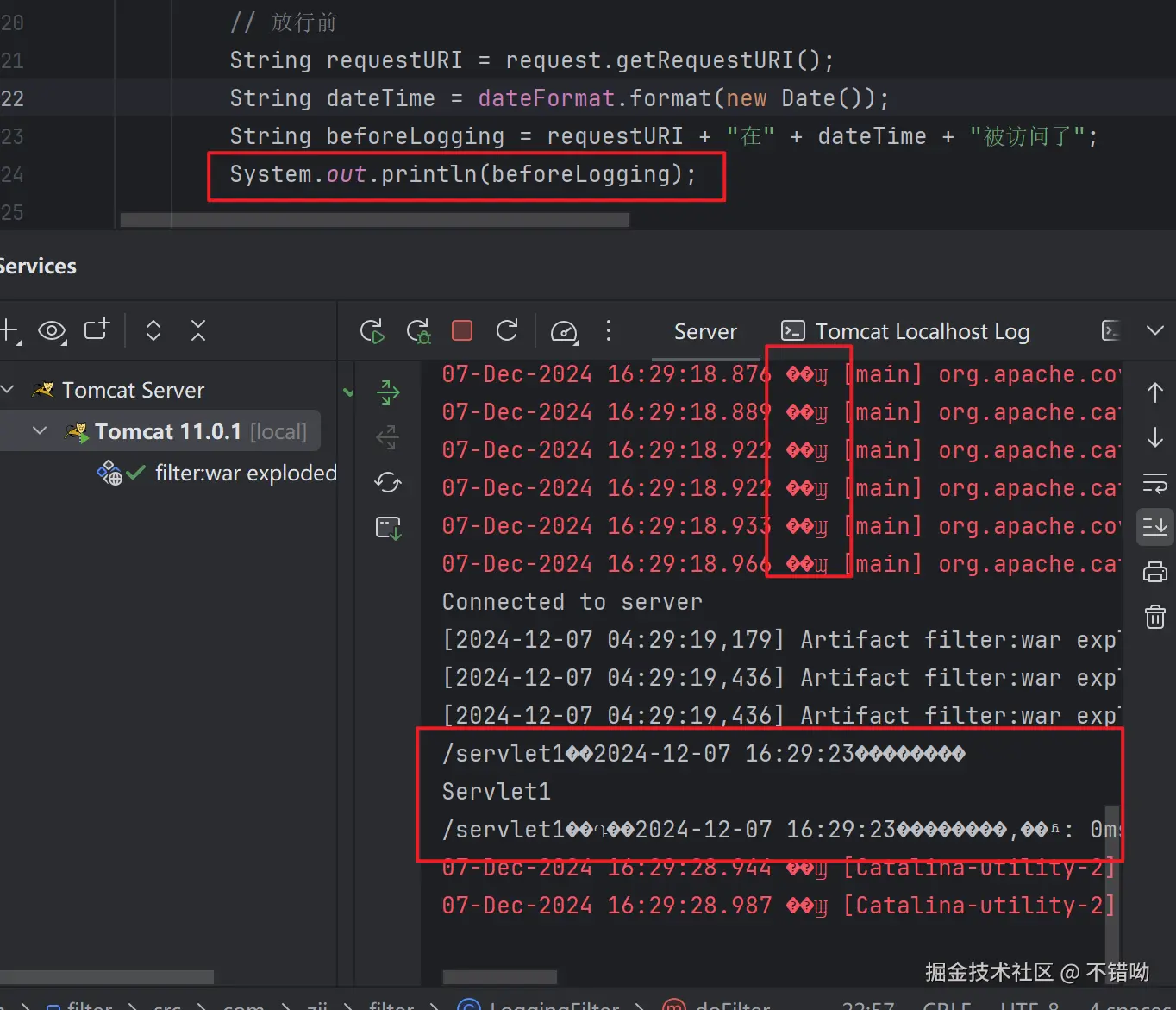Open the More actions three-dots menu
The height and width of the screenshot is (1010, 1176).
[609, 330]
